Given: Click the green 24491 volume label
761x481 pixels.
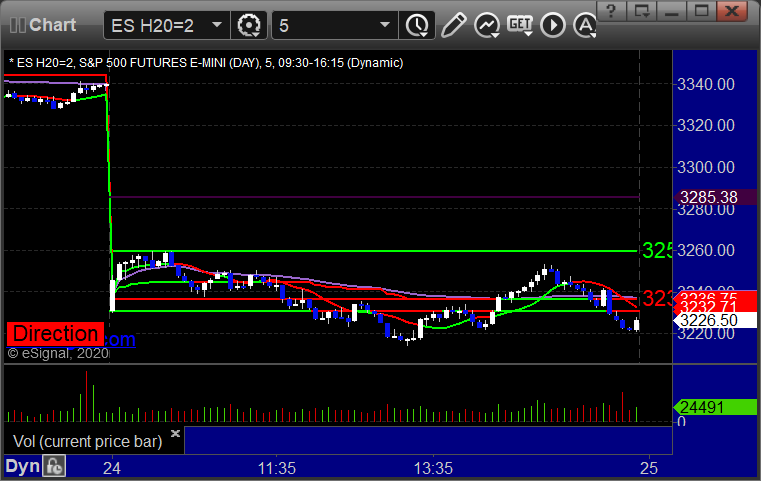Looking at the screenshot, I should [707, 407].
